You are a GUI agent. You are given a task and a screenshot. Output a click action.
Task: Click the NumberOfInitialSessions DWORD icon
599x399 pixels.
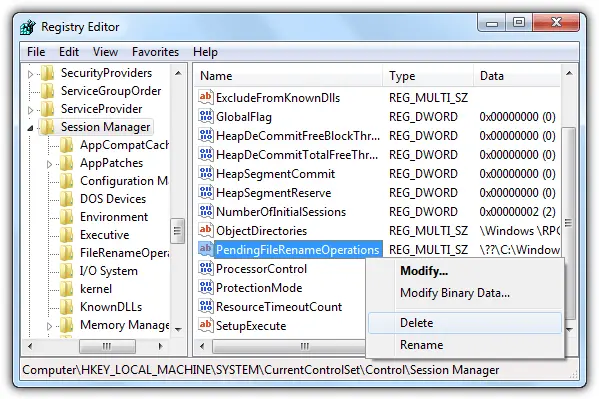[x=206, y=211]
